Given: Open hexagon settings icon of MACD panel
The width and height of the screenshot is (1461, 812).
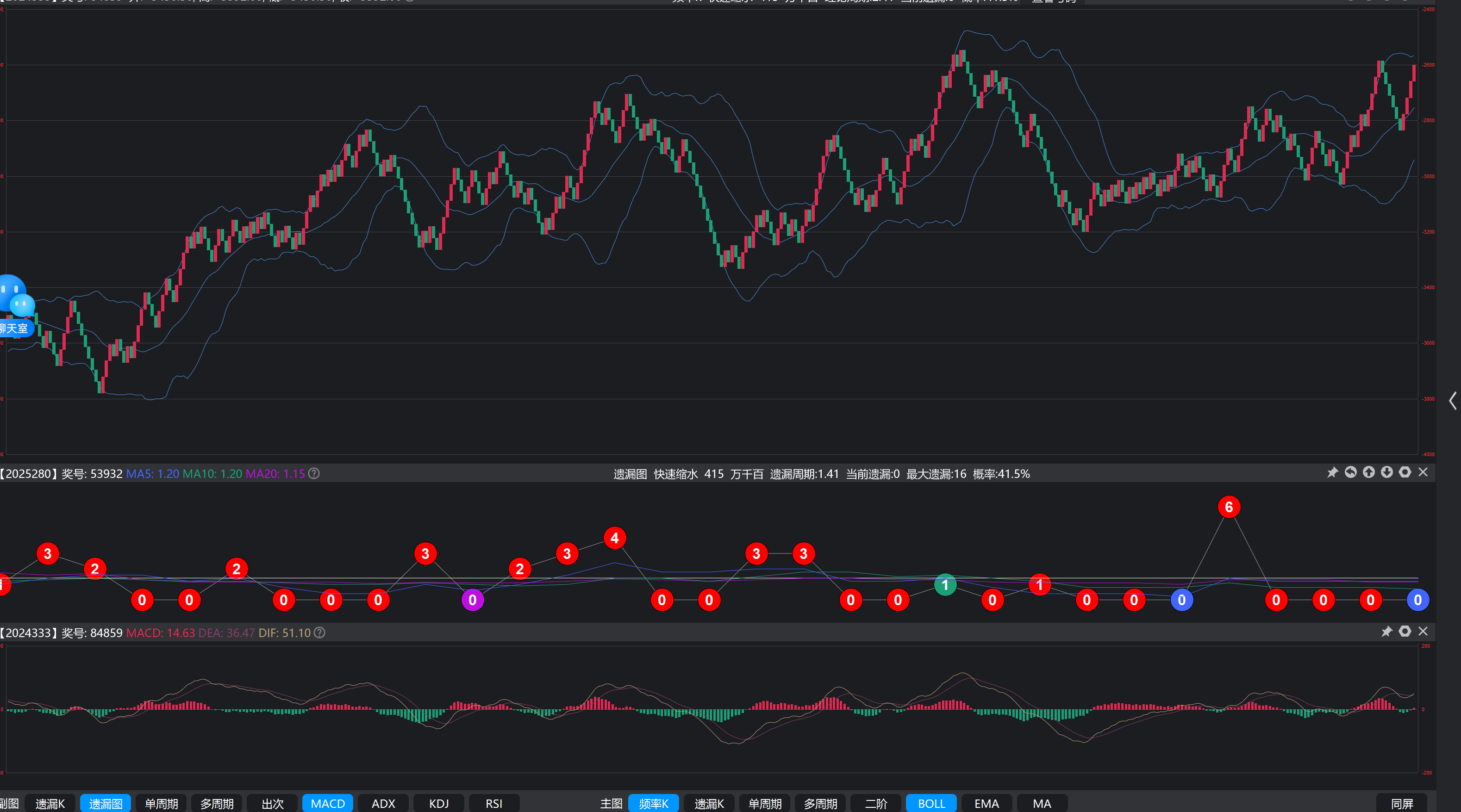Looking at the screenshot, I should tap(1405, 632).
